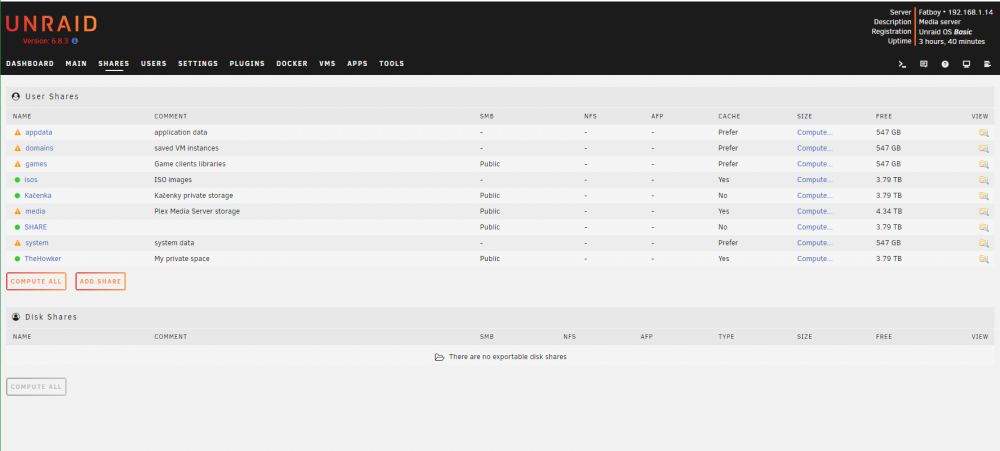Click the warning triangle beside games

point(18,164)
